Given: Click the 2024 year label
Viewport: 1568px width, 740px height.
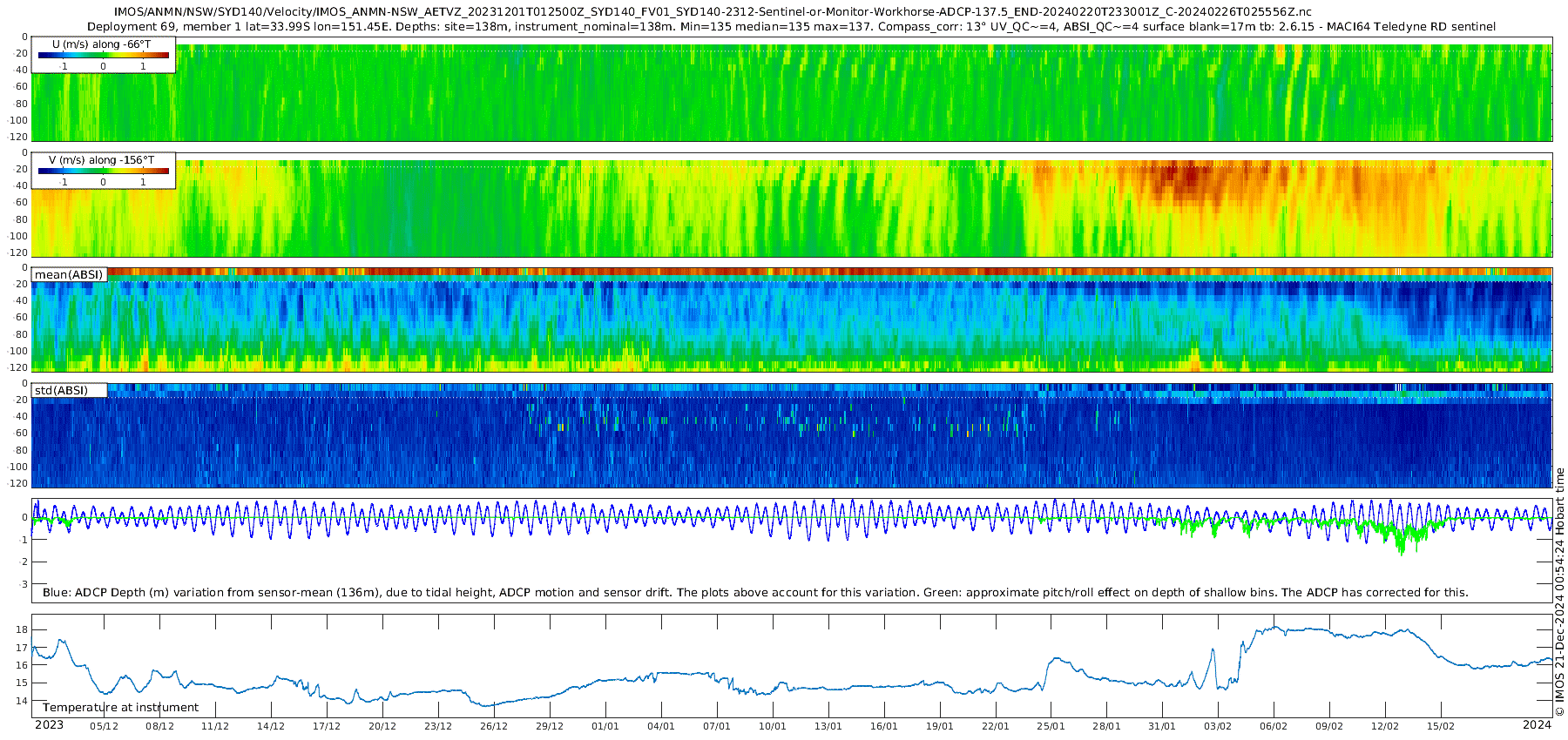Looking at the screenshot, I should point(1537,725).
